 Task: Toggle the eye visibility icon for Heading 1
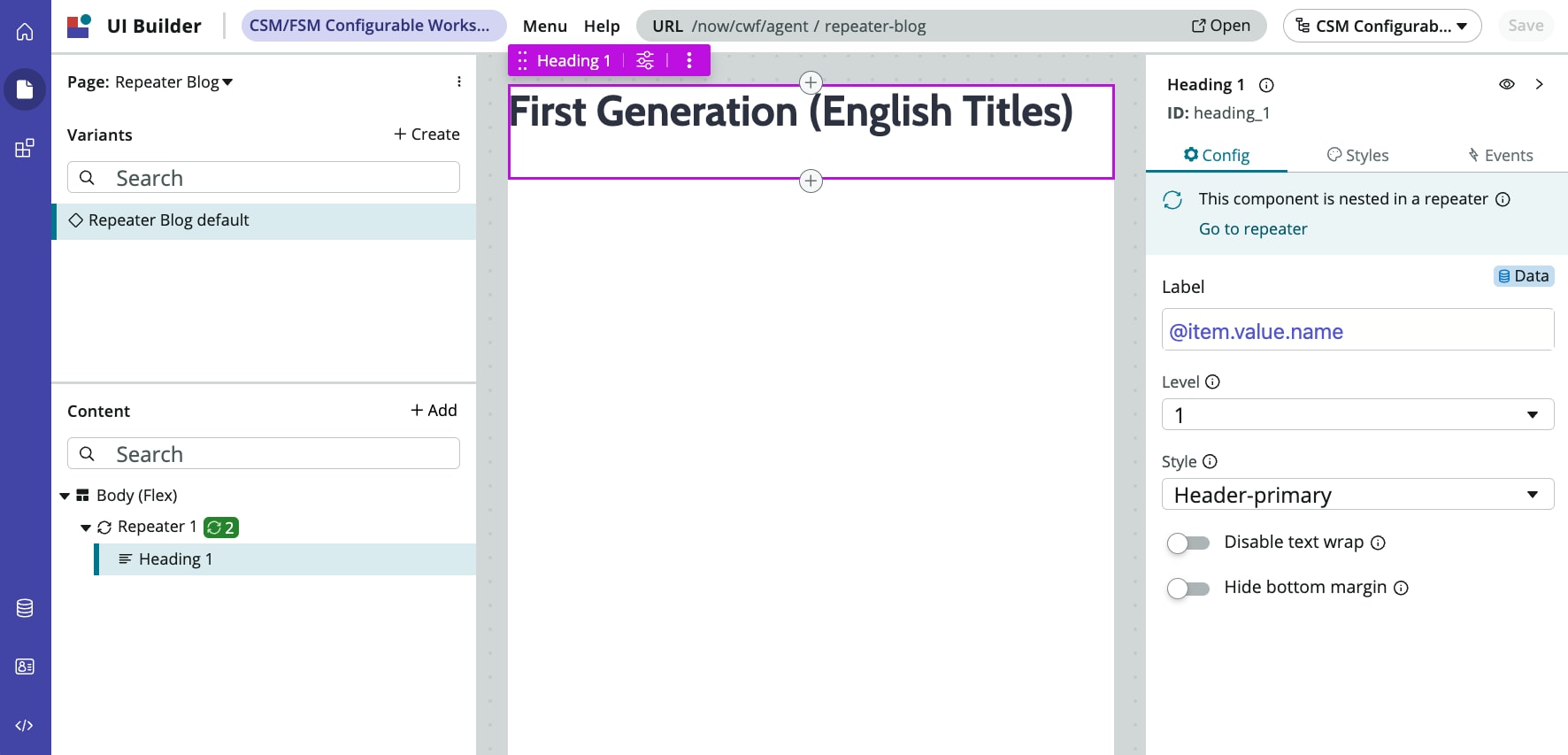[1506, 84]
